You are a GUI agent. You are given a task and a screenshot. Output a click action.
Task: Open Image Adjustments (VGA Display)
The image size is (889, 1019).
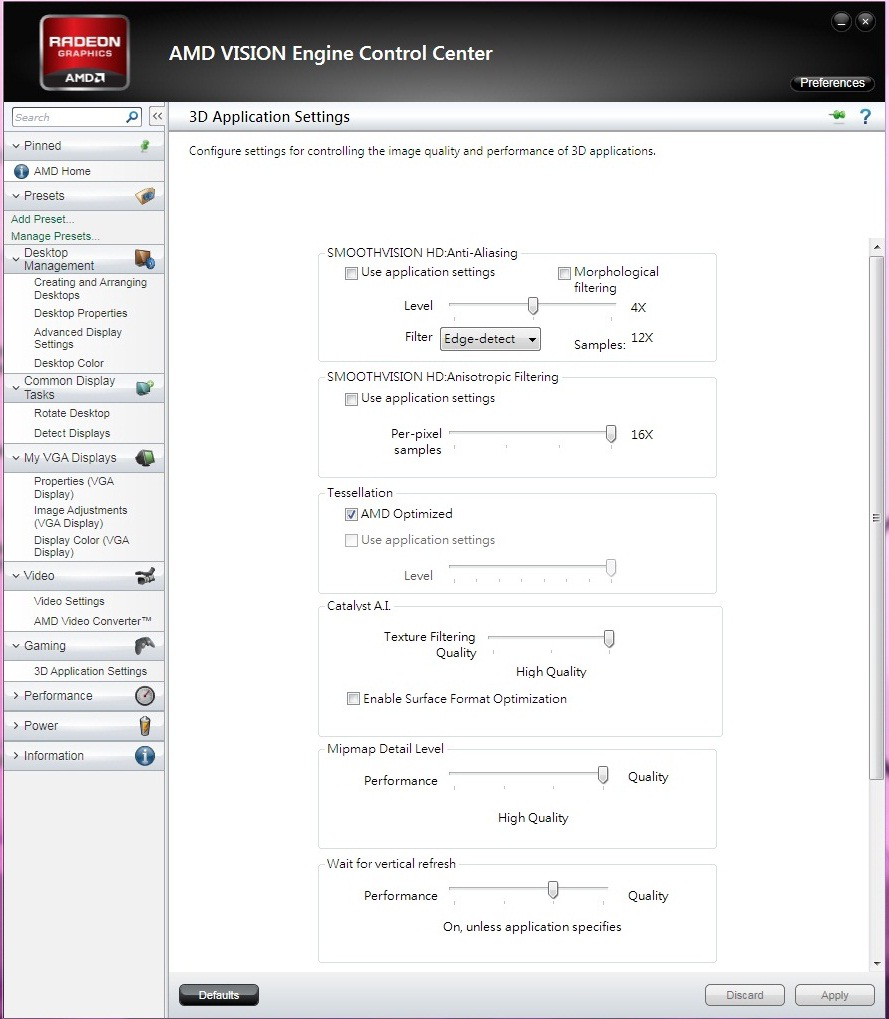(81, 517)
